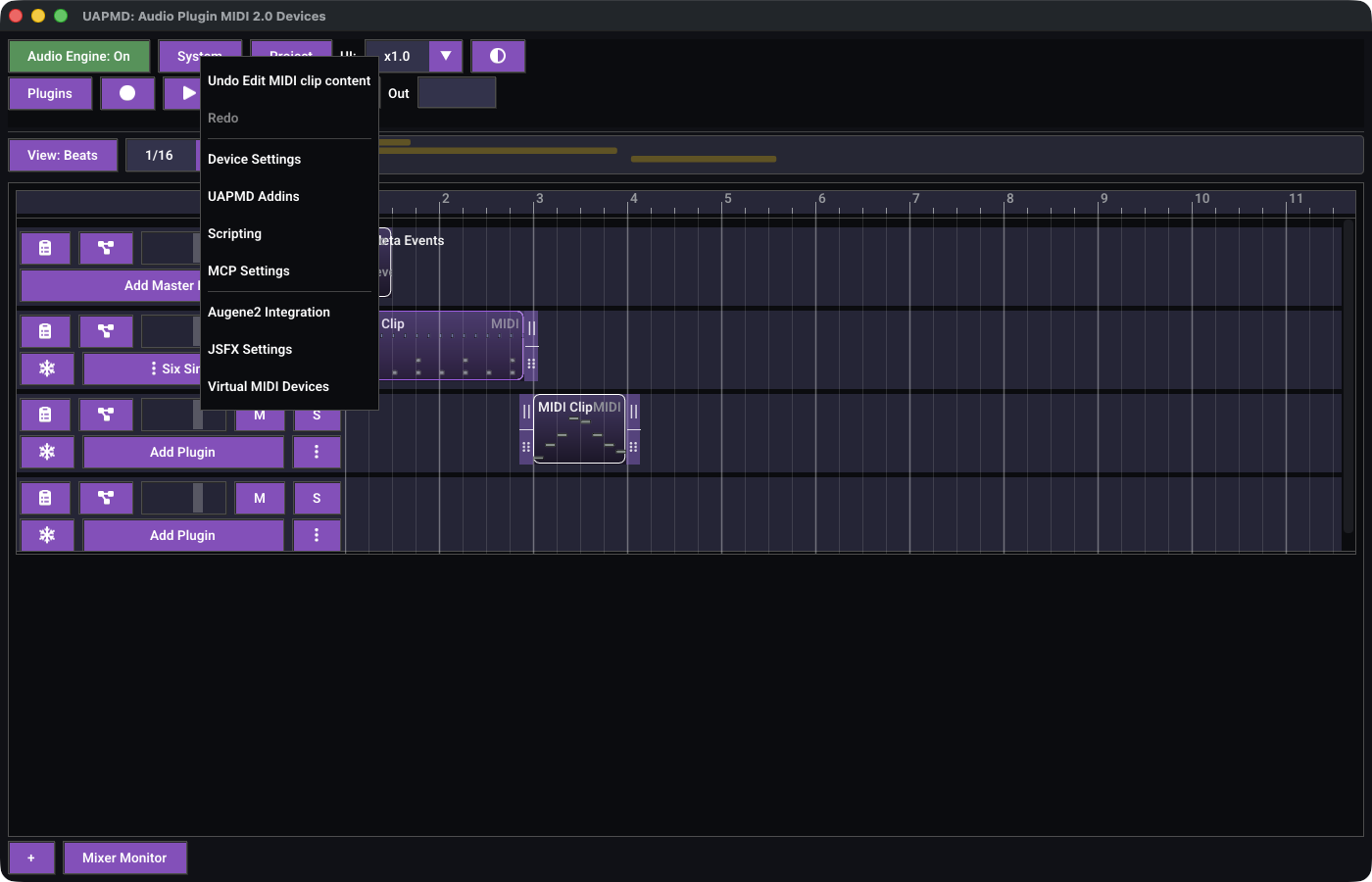Click the routing graph icon on the Six Sines track

[x=106, y=331]
